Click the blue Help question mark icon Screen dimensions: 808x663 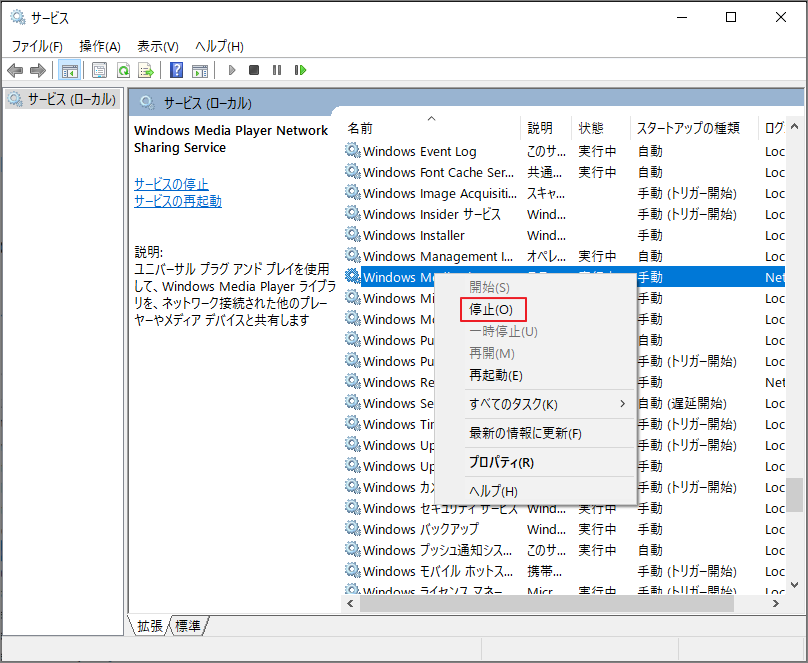coord(176,70)
